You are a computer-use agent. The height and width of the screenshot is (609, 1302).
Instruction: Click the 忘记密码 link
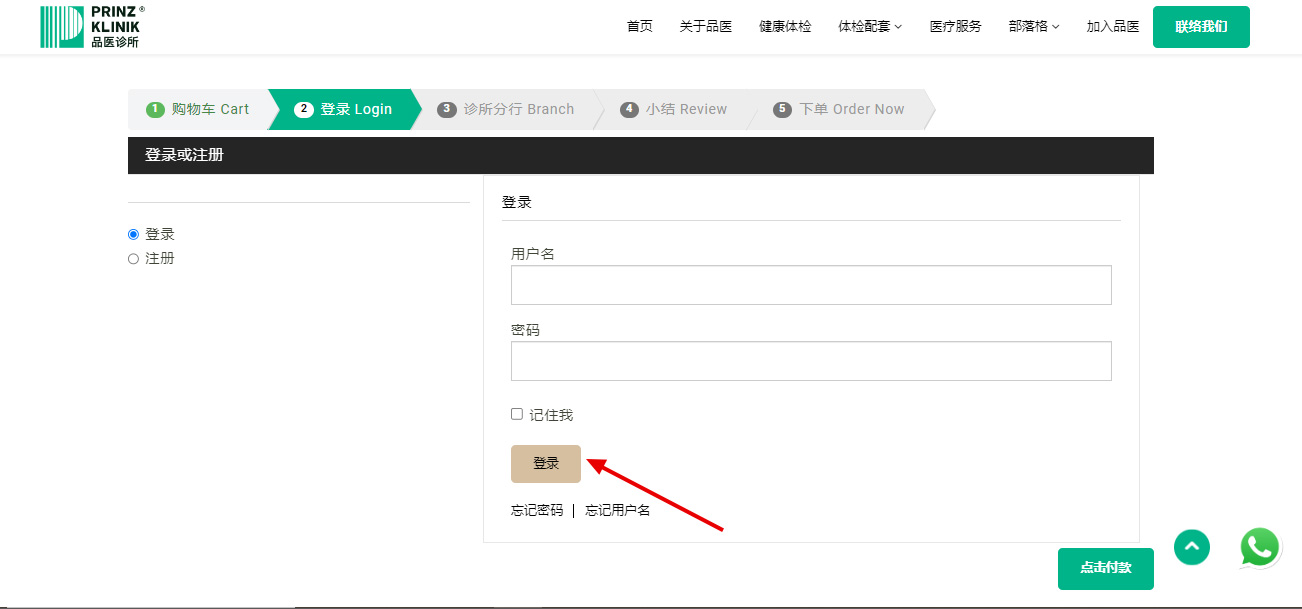tap(537, 511)
